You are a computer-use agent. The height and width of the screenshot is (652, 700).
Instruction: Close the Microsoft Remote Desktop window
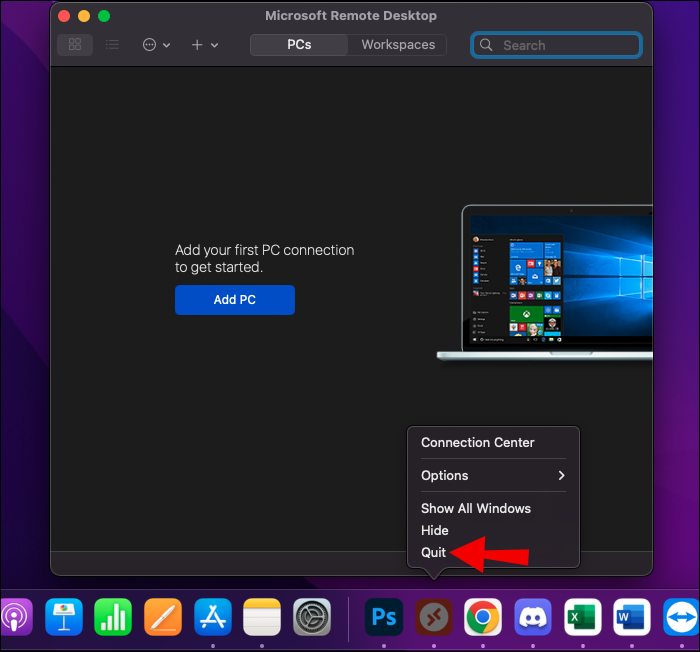point(64,16)
